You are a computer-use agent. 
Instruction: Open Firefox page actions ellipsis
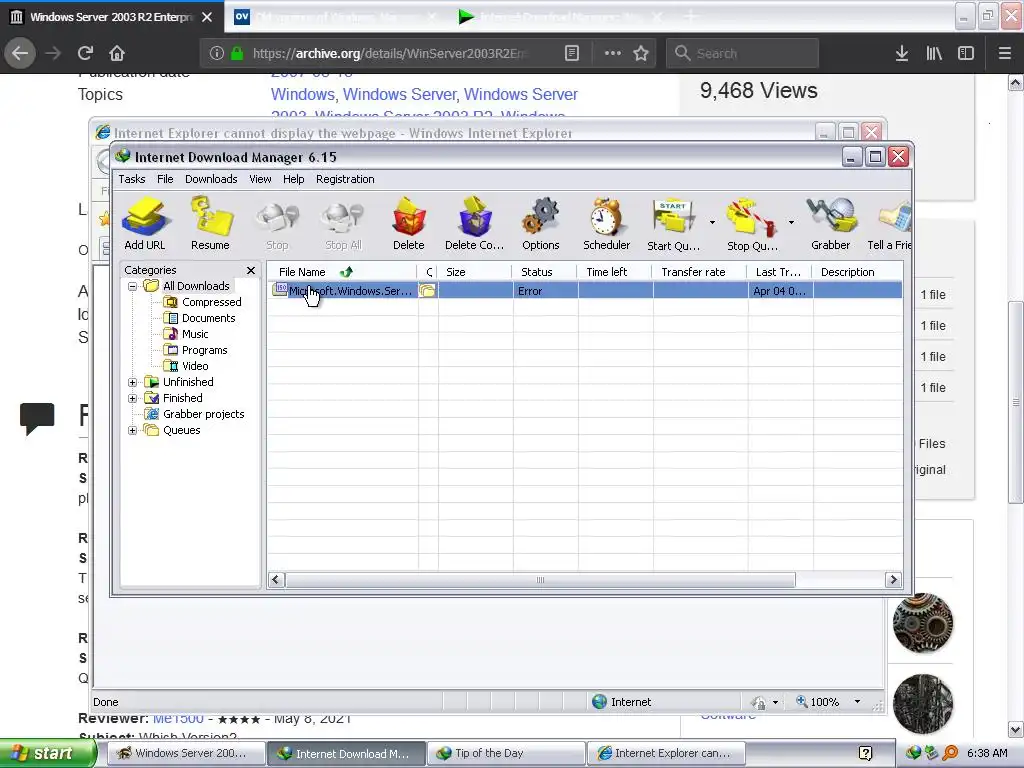(x=613, y=53)
